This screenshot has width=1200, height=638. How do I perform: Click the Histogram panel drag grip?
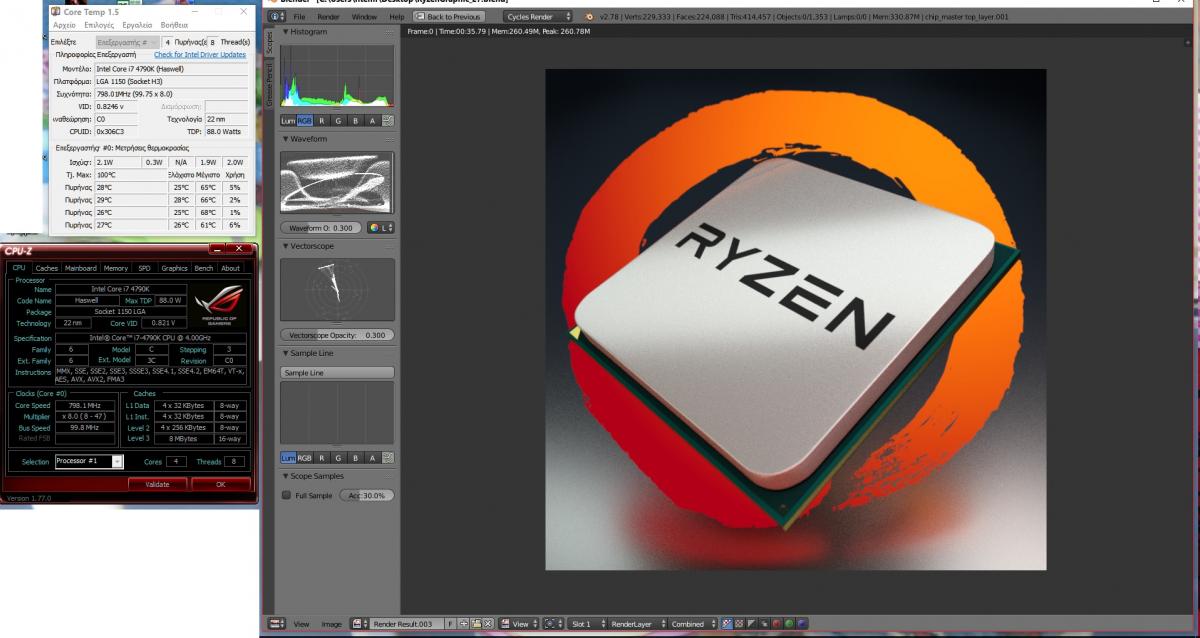click(387, 32)
